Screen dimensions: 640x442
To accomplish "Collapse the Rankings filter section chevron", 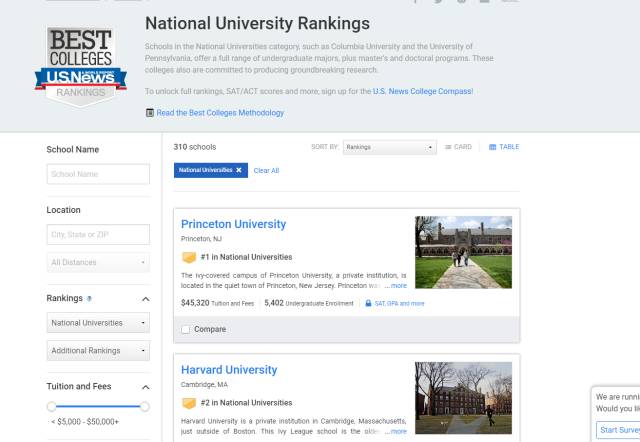I will [146, 299].
